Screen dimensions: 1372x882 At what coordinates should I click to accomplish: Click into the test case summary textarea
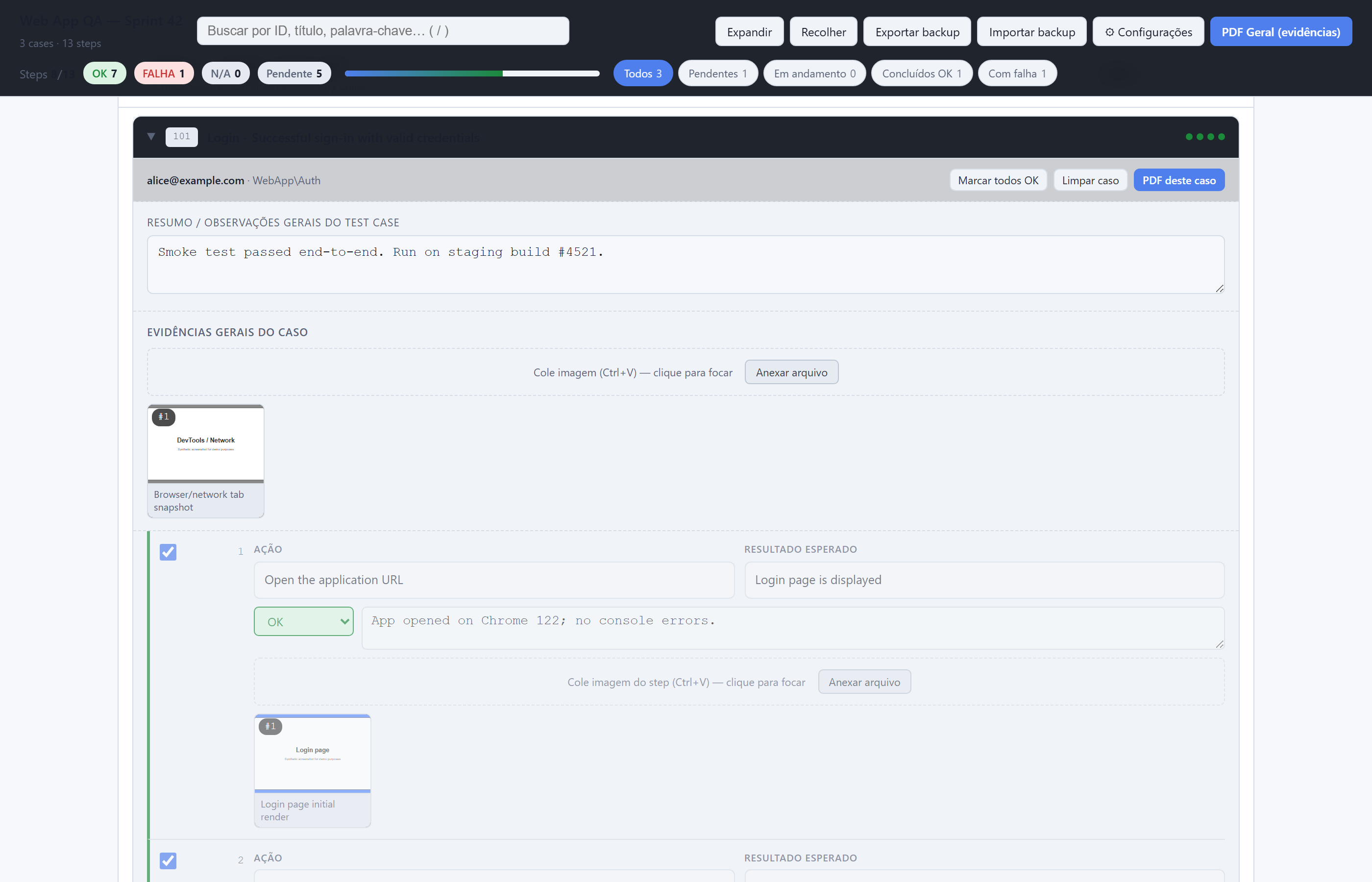[686, 265]
